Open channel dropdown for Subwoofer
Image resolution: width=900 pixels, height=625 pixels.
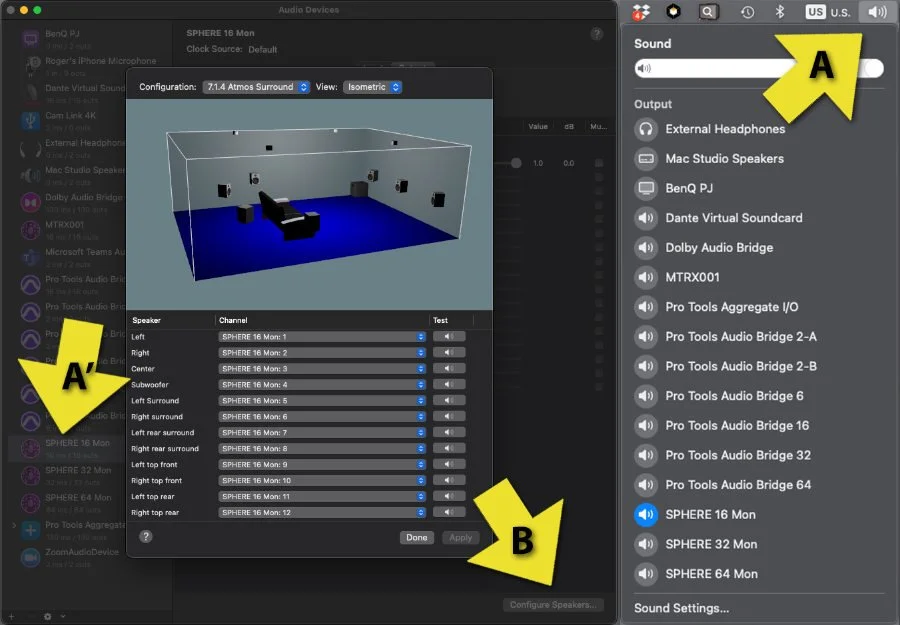[322, 385]
